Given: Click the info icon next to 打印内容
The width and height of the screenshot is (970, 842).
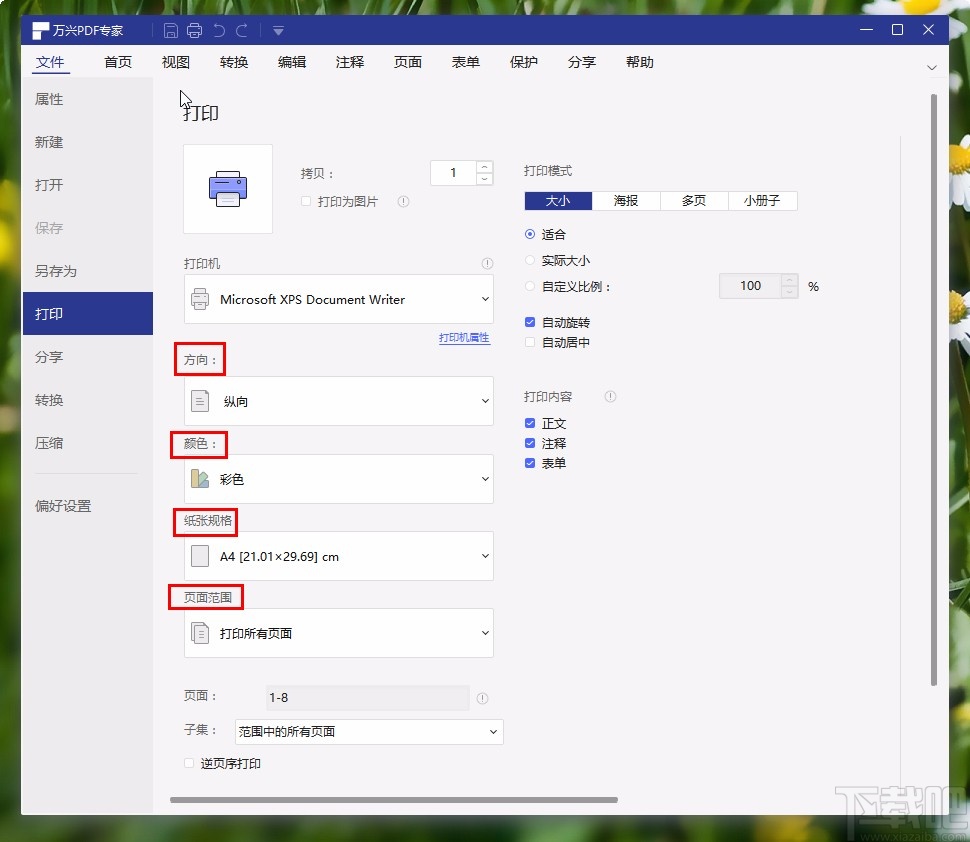Looking at the screenshot, I should [610, 396].
